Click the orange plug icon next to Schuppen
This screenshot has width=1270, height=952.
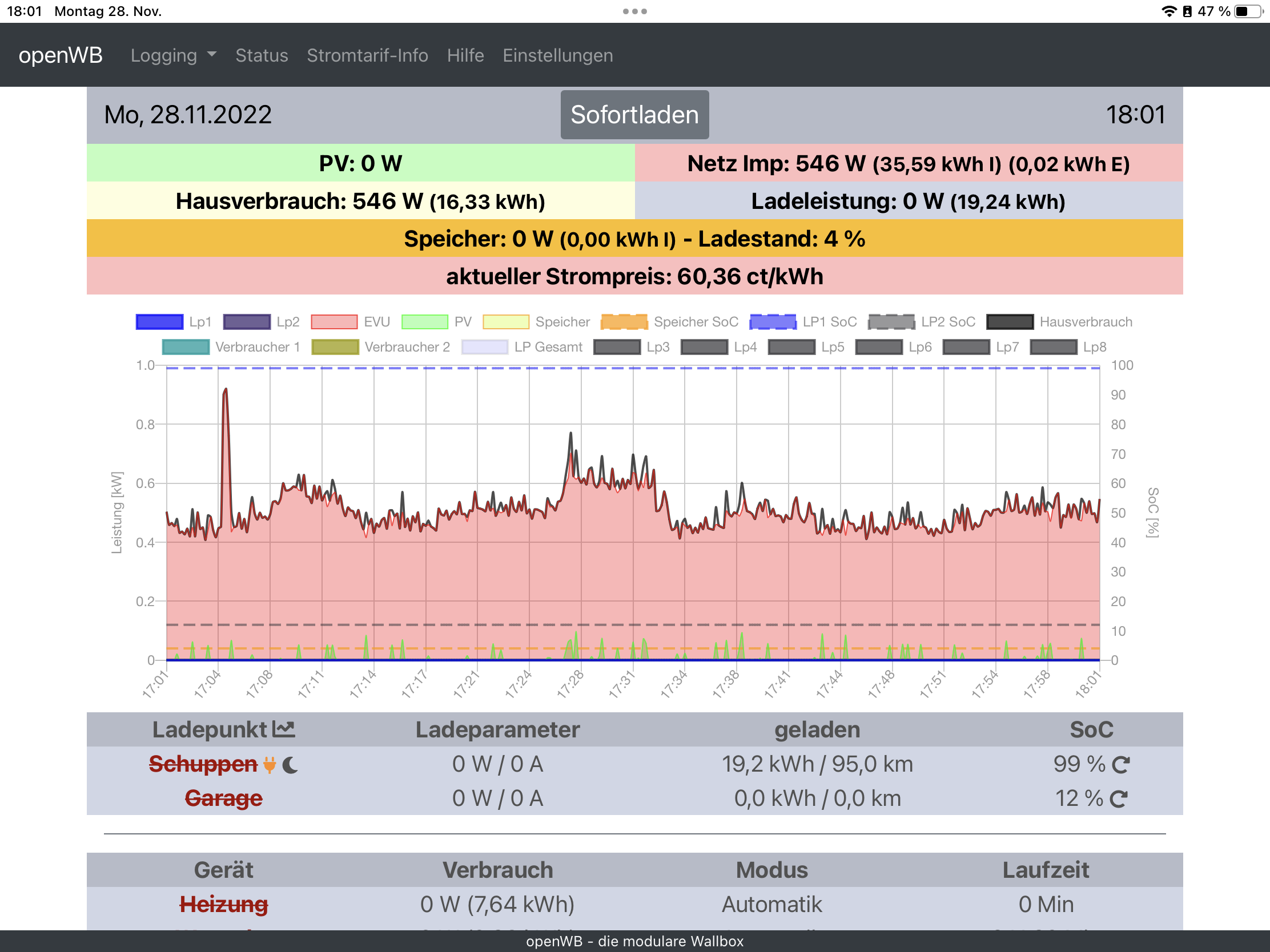click(x=270, y=764)
